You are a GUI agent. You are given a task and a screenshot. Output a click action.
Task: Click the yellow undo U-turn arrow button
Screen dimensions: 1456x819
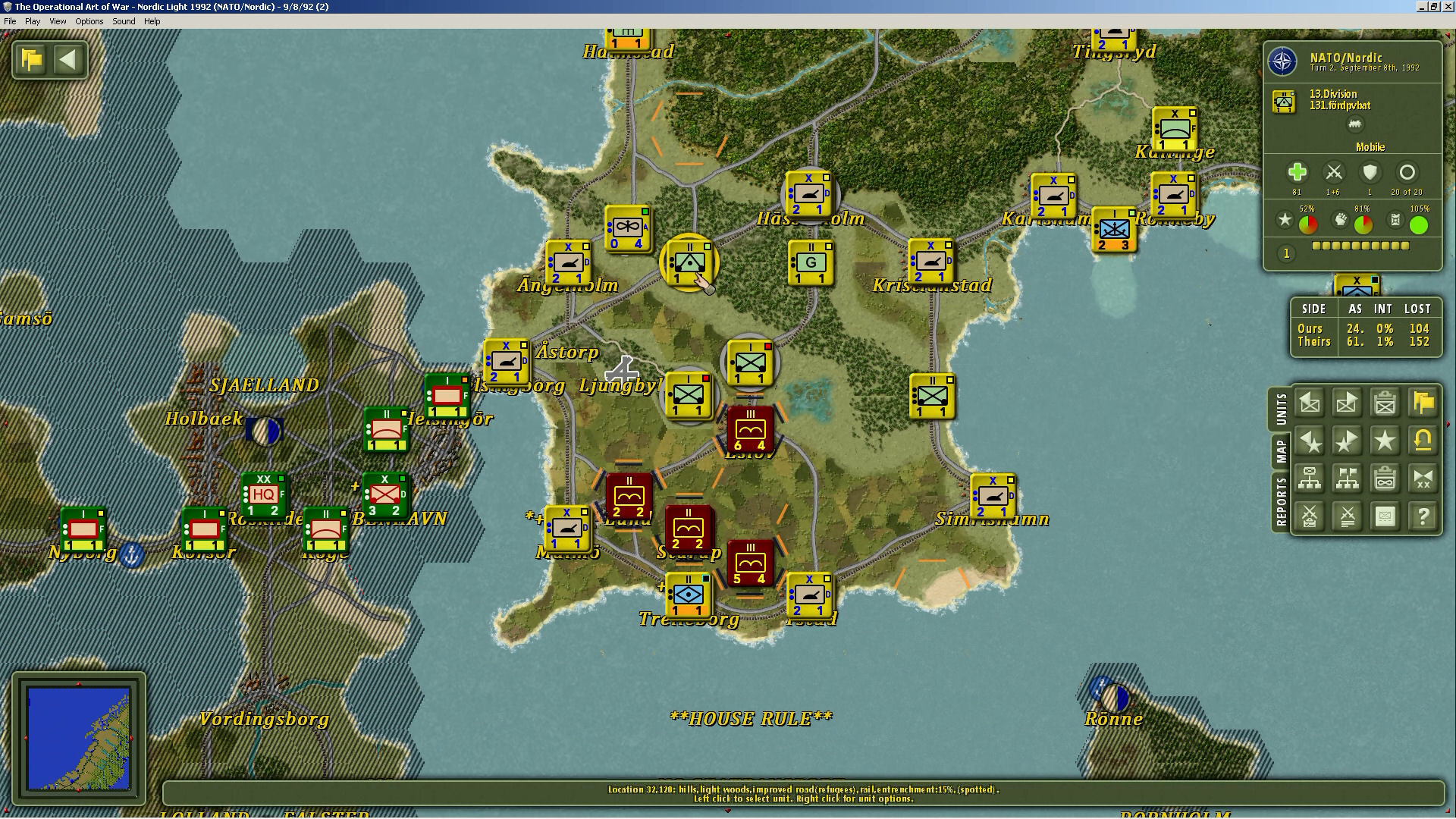1423,441
